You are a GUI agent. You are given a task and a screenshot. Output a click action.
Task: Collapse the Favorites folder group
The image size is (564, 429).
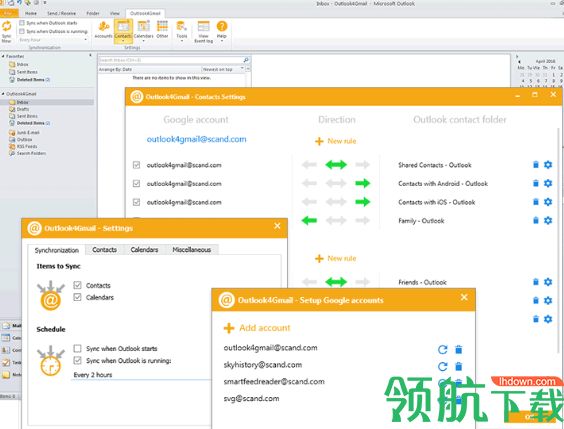pyautogui.click(x=3, y=56)
